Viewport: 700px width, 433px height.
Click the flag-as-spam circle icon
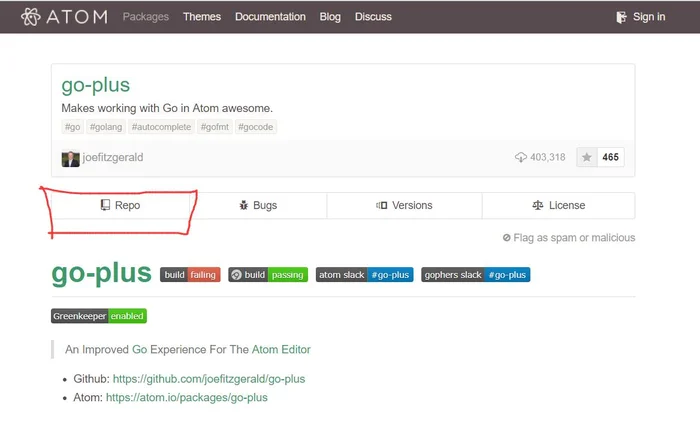tap(507, 237)
